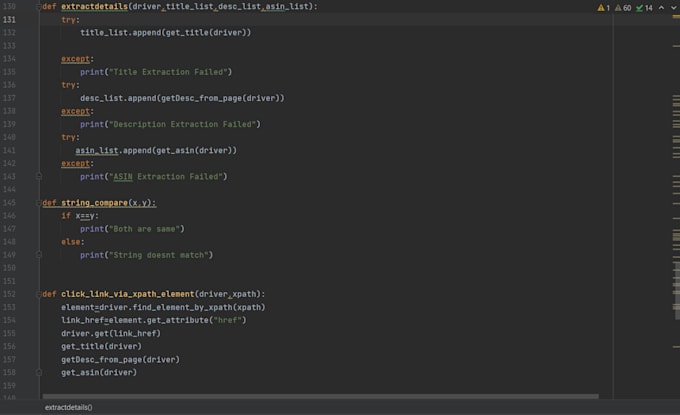680x415 pixels.
Task: Click fold end marker at line 143
Action: [39, 176]
